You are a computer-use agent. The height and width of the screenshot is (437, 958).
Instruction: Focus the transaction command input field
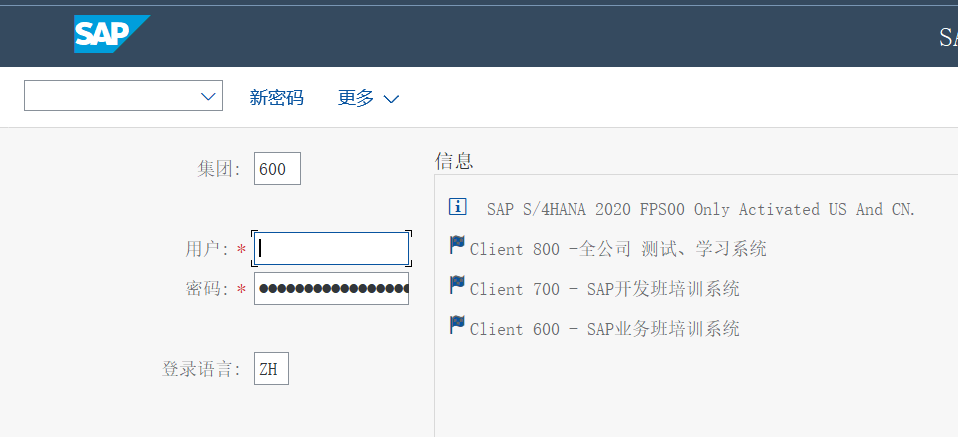point(123,96)
